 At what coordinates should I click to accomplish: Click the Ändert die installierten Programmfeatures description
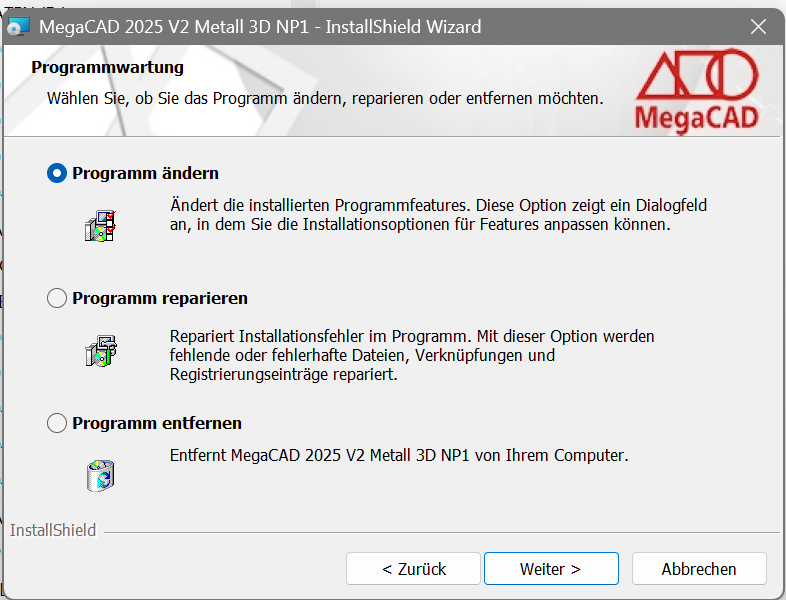click(438, 215)
